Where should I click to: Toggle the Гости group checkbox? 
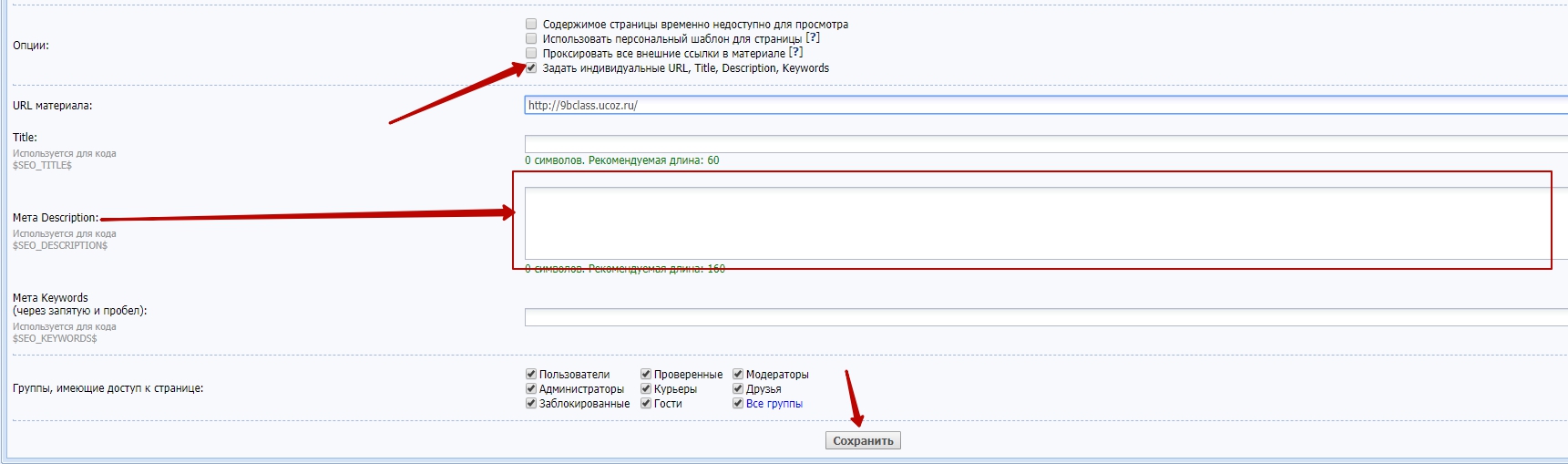(646, 403)
